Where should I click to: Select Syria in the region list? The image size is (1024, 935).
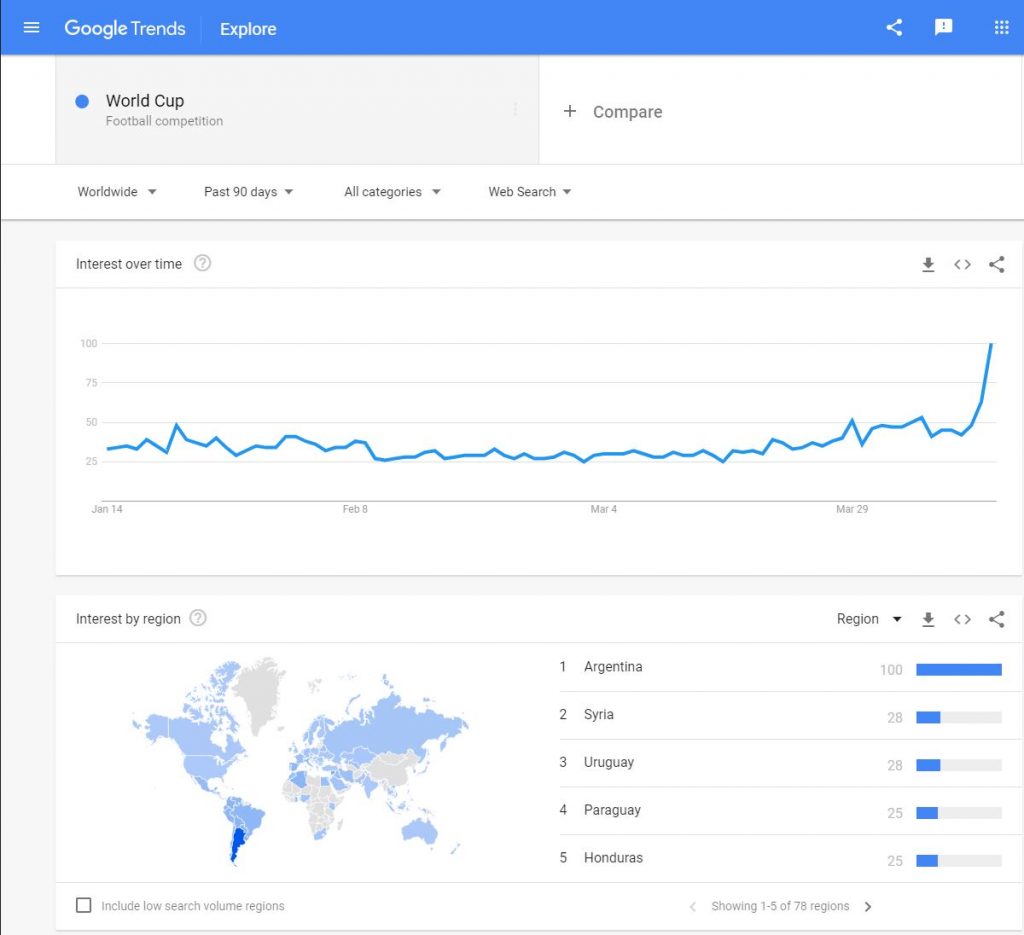(x=599, y=714)
